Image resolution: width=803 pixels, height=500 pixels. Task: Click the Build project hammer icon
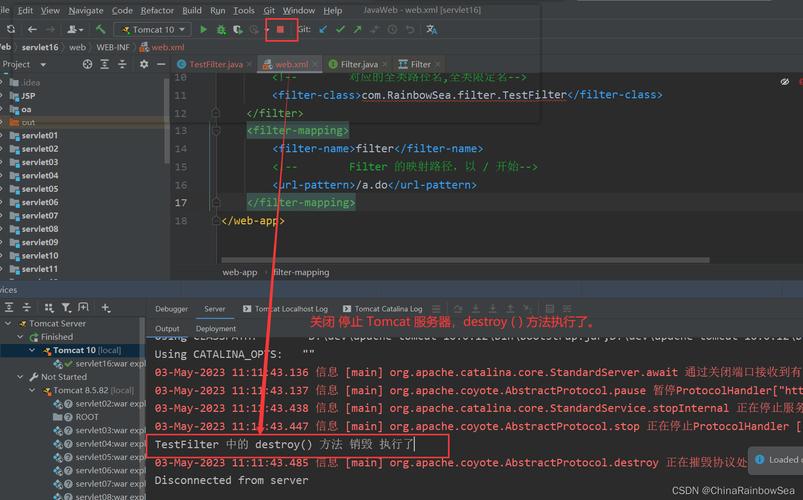(100, 29)
